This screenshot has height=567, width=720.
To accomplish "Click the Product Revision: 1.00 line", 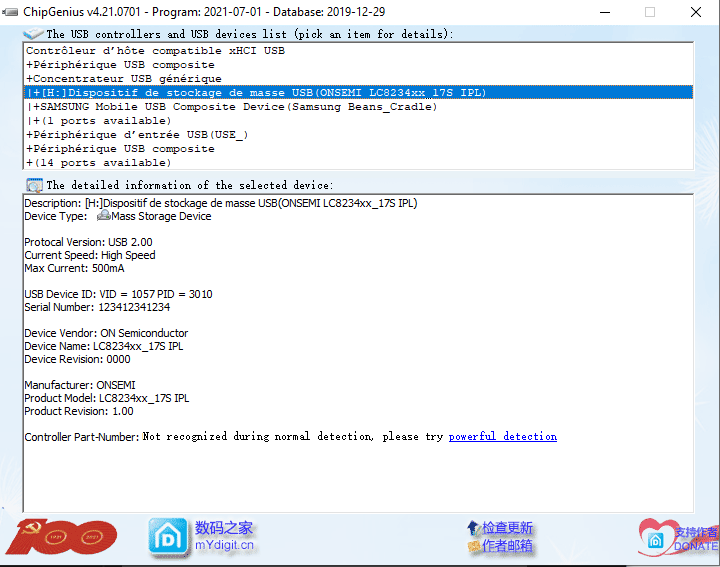I will (79, 411).
